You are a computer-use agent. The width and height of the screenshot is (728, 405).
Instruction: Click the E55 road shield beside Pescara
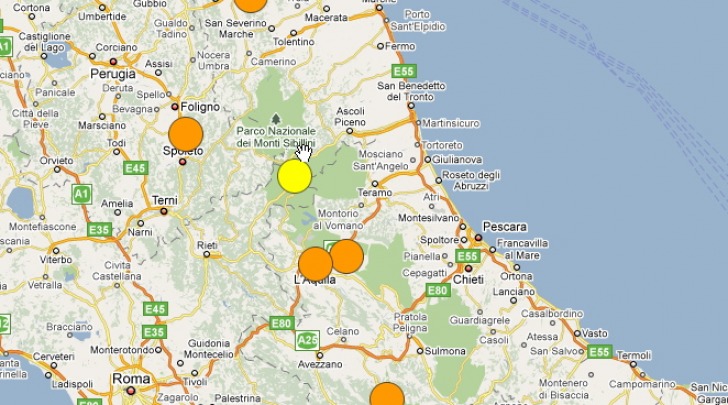tap(467, 256)
